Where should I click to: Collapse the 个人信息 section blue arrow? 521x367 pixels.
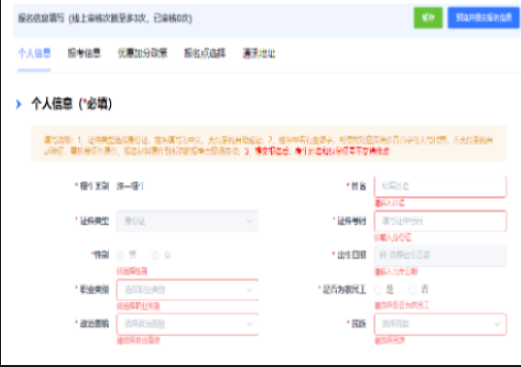click(19, 104)
